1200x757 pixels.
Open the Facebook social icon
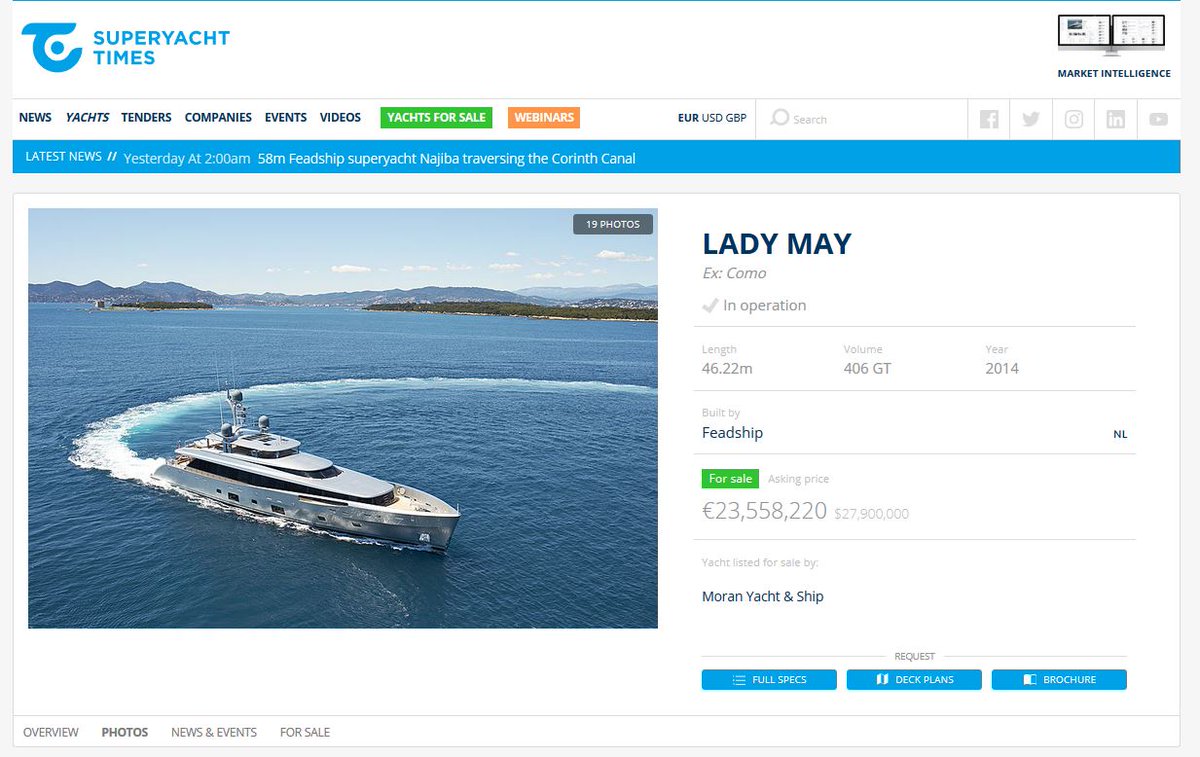[x=989, y=119]
